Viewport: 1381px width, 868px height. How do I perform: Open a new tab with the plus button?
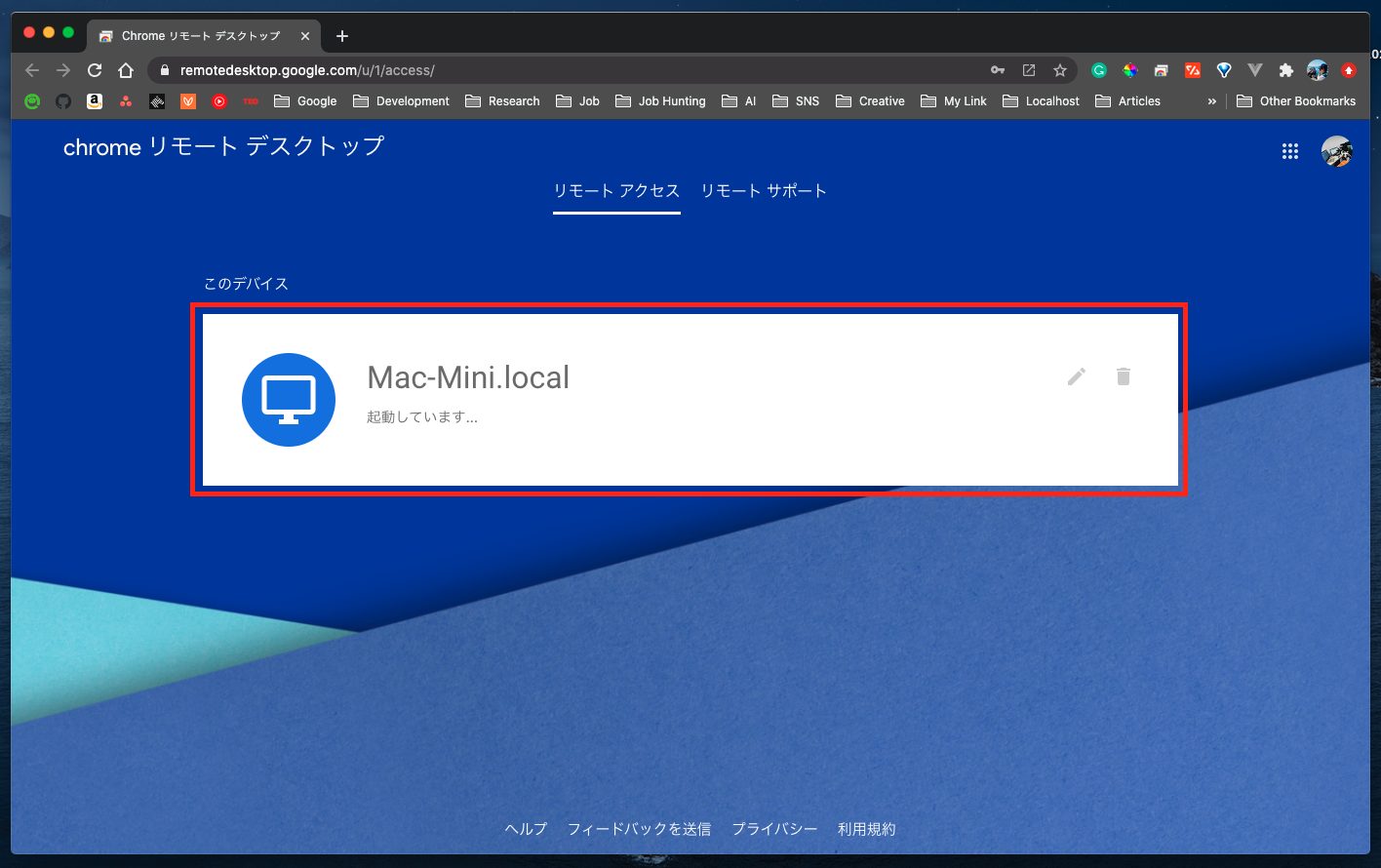point(341,36)
